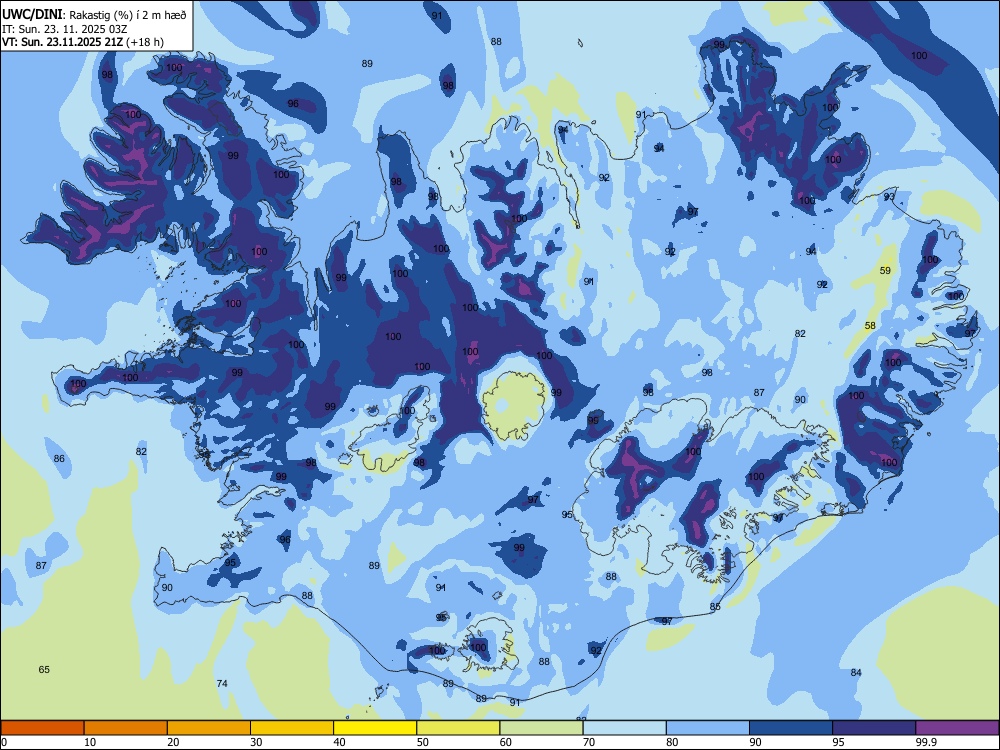Click the 'UWC/DINI' title text
The width and height of the screenshot is (1000, 750).
tap(32, 15)
